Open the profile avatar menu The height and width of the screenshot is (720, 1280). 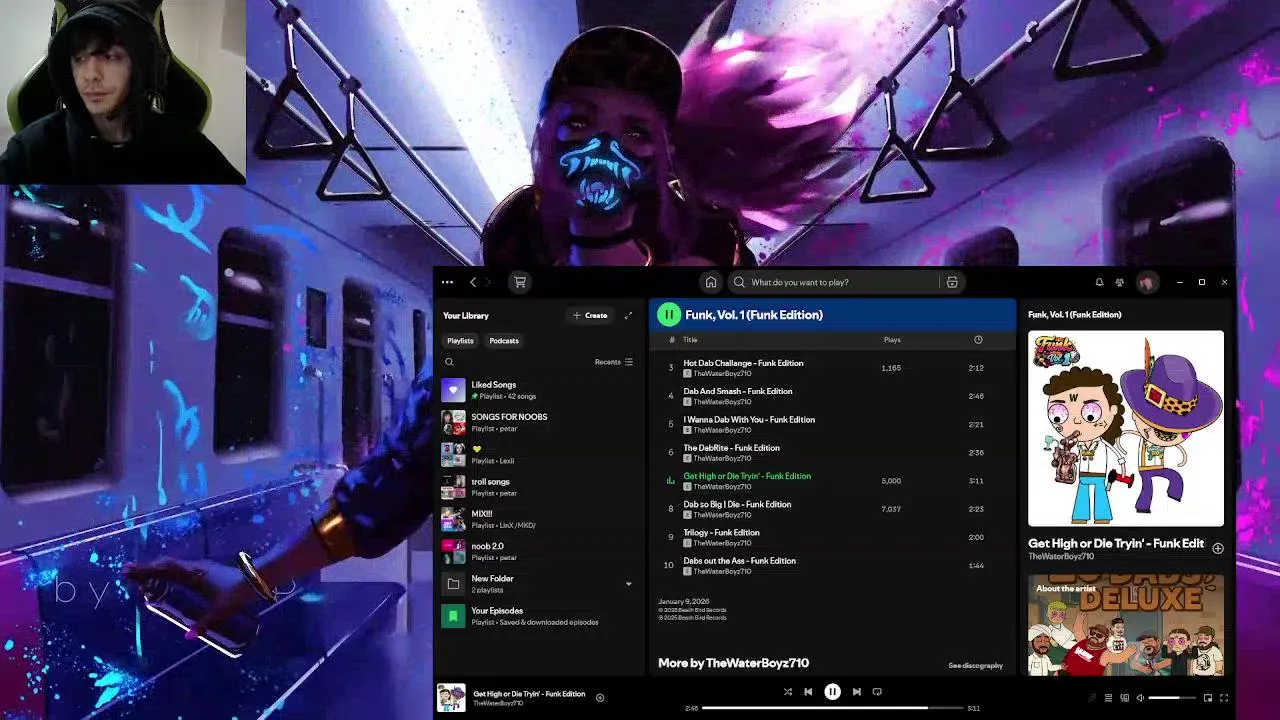click(1146, 282)
